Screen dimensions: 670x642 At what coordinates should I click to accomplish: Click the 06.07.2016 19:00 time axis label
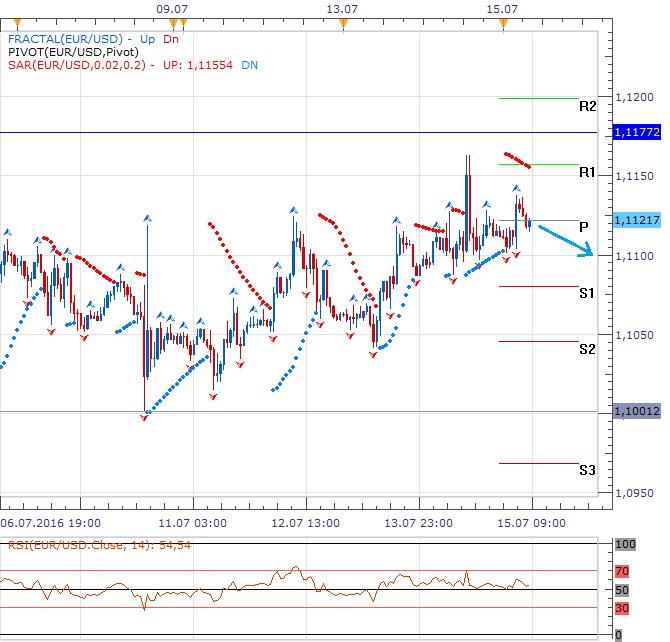point(49,522)
